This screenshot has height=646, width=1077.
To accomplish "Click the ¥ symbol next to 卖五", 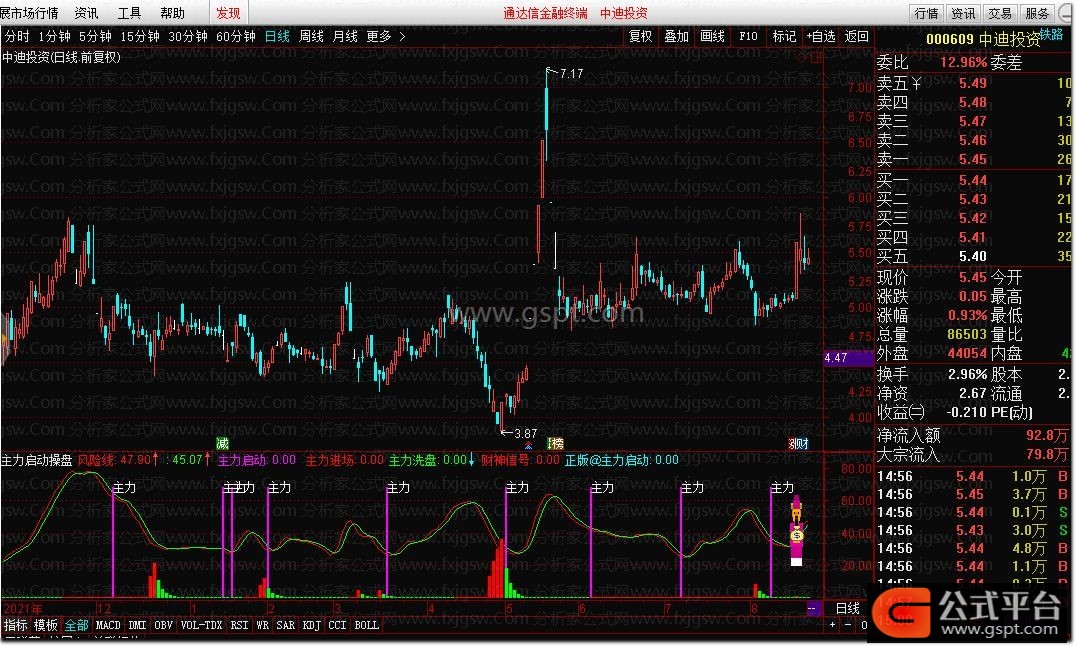I will pos(916,83).
